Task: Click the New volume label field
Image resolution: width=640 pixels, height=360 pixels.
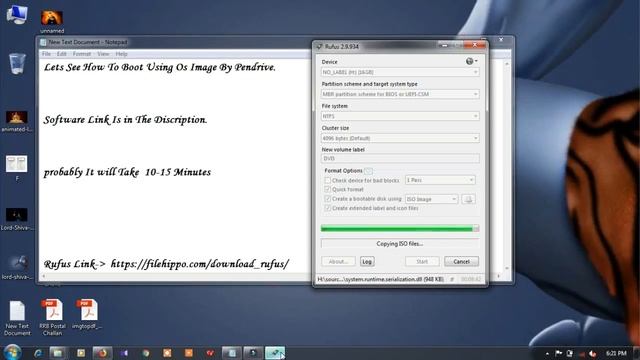Action: click(x=400, y=158)
